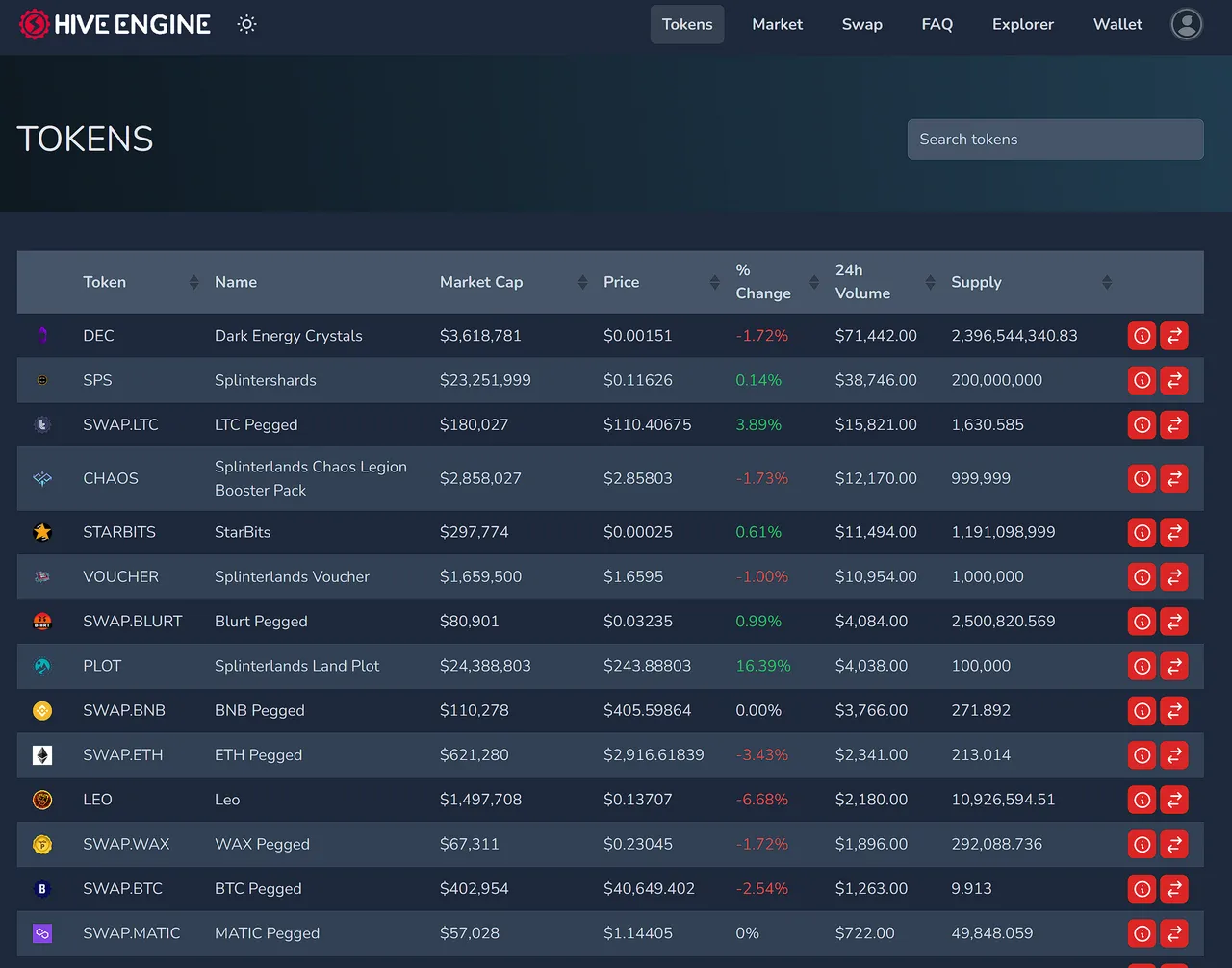Screen dimensions: 1232x968
Task: Click the swap icon for SWAP.BNB
Action: [1174, 710]
